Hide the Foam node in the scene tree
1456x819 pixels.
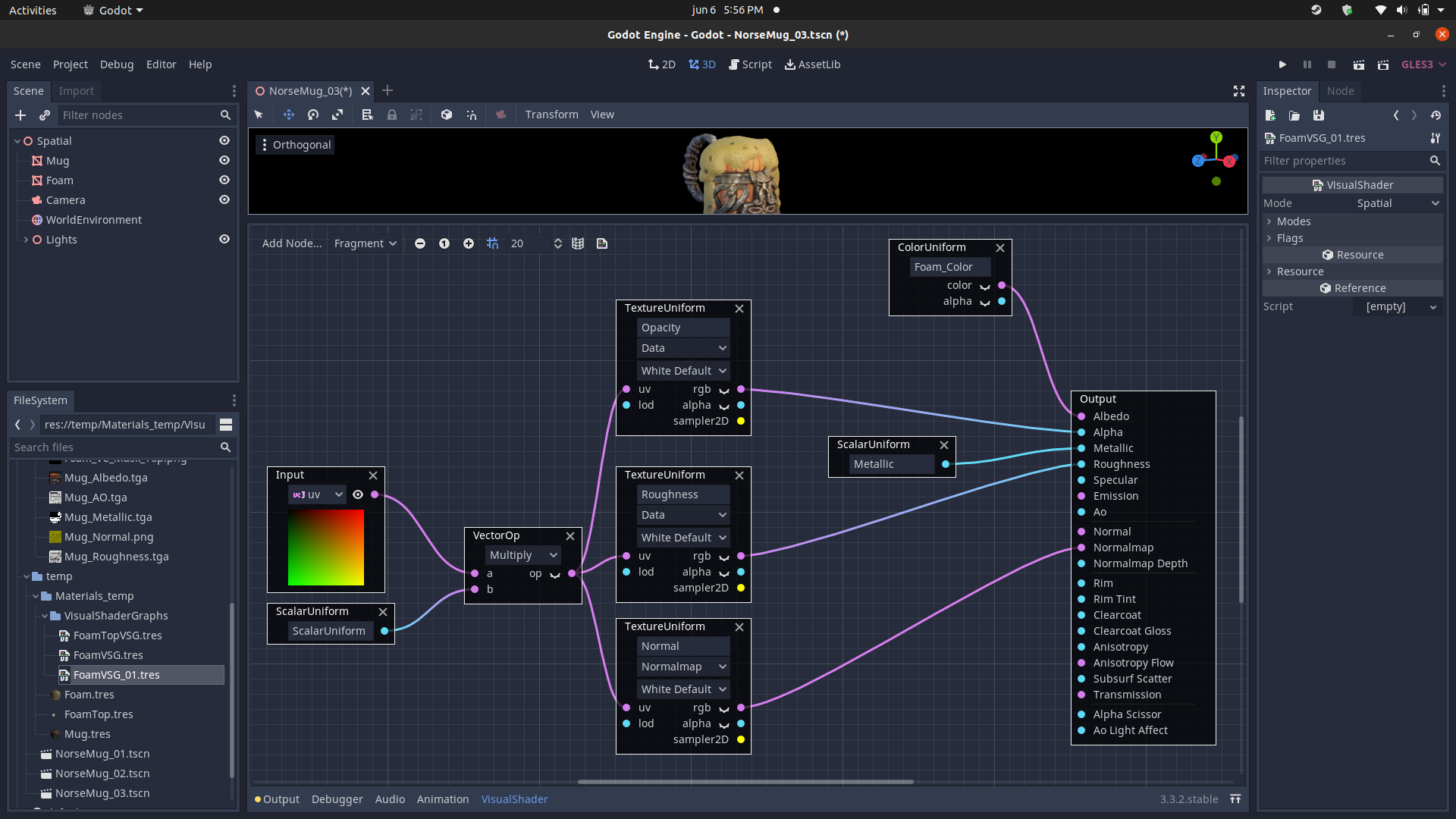tap(224, 180)
